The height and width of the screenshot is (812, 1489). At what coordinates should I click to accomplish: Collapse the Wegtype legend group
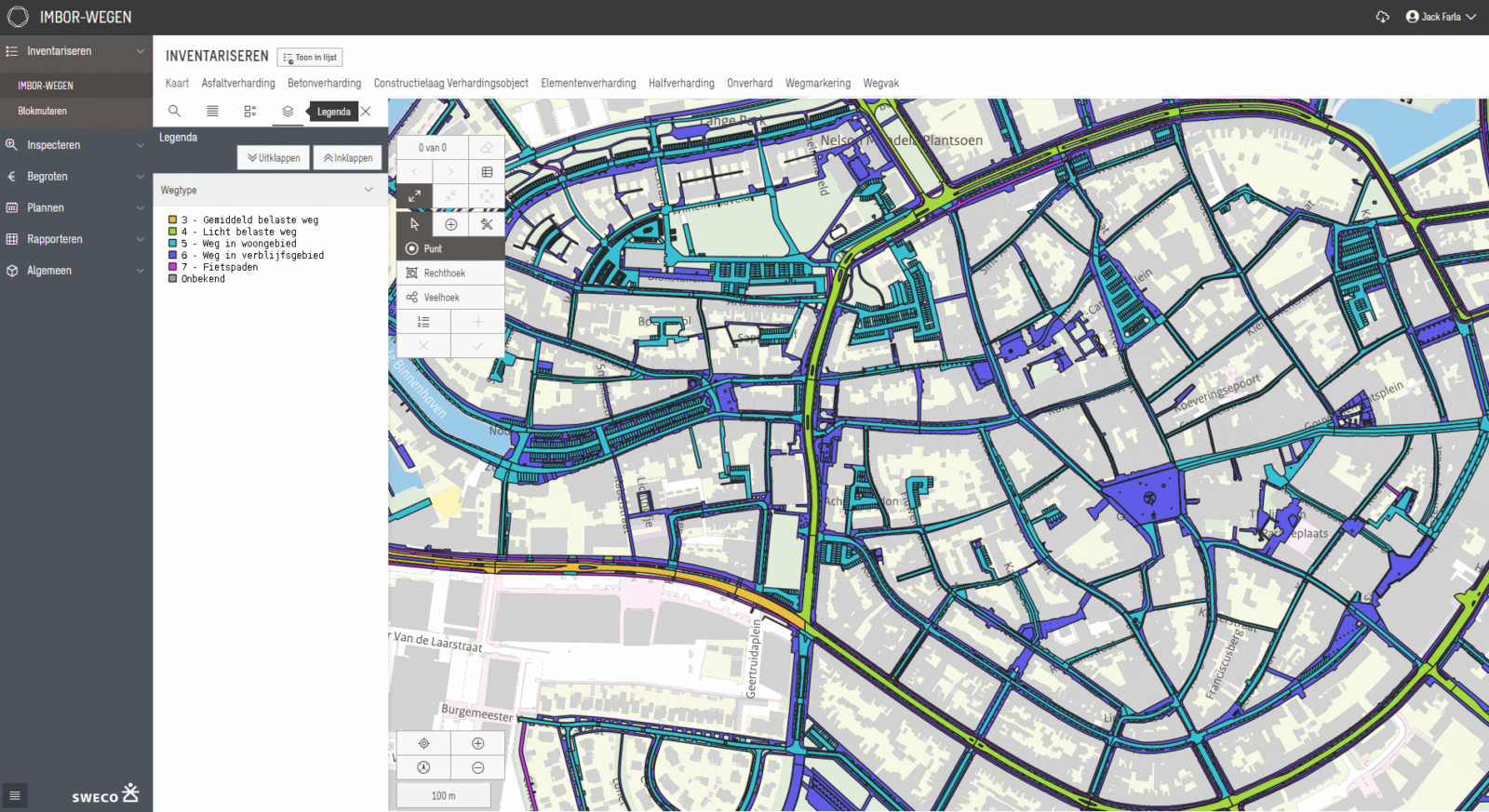369,190
